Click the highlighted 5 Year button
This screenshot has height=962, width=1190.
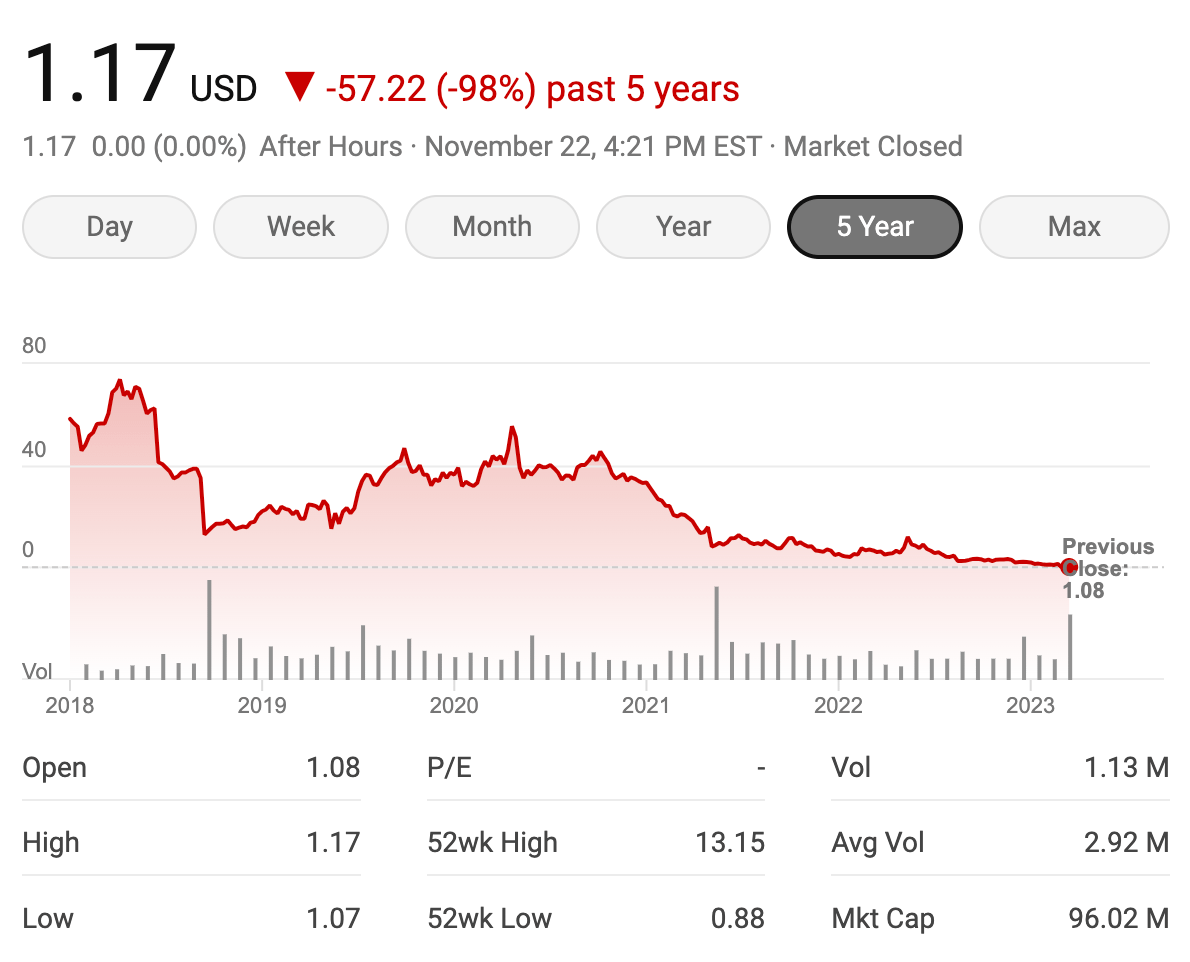point(874,227)
